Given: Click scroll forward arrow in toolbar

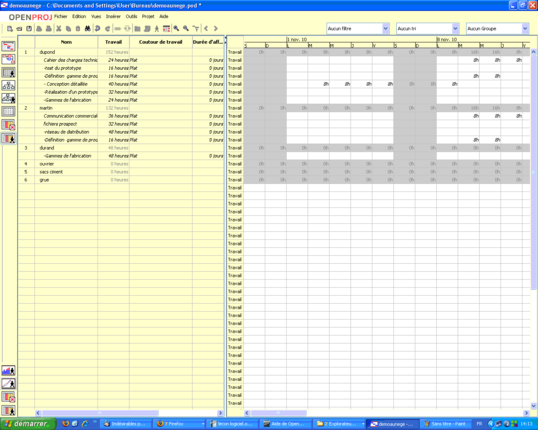Looking at the screenshot, I should pos(216,29).
